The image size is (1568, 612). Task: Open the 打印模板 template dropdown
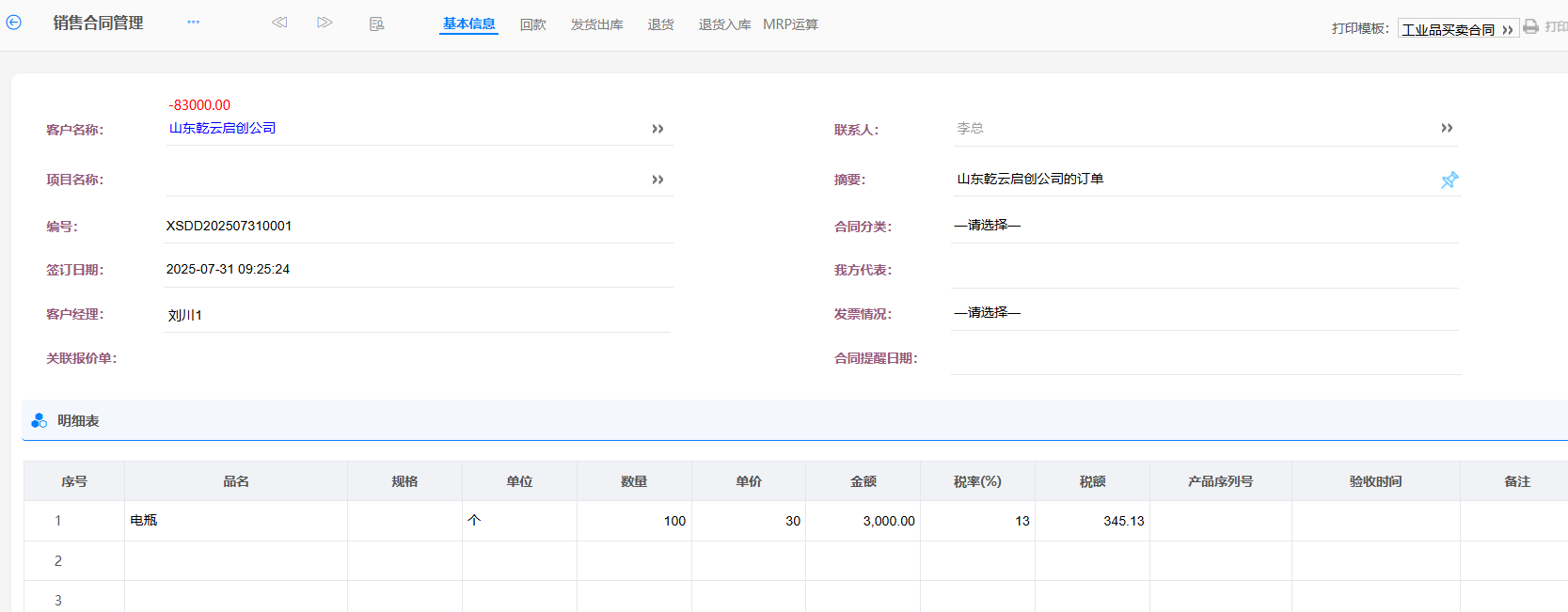click(x=1458, y=29)
